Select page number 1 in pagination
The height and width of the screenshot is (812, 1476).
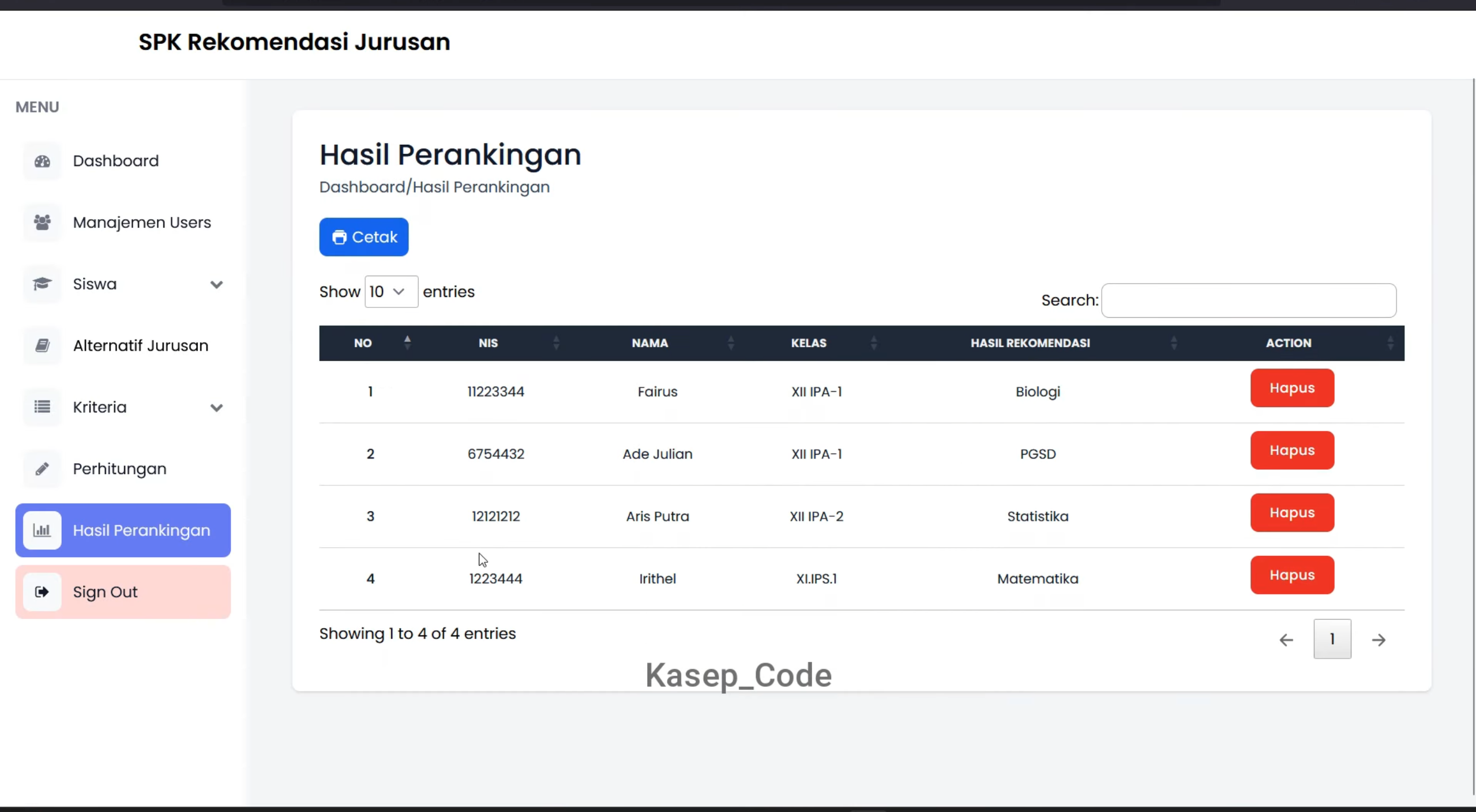click(1332, 639)
